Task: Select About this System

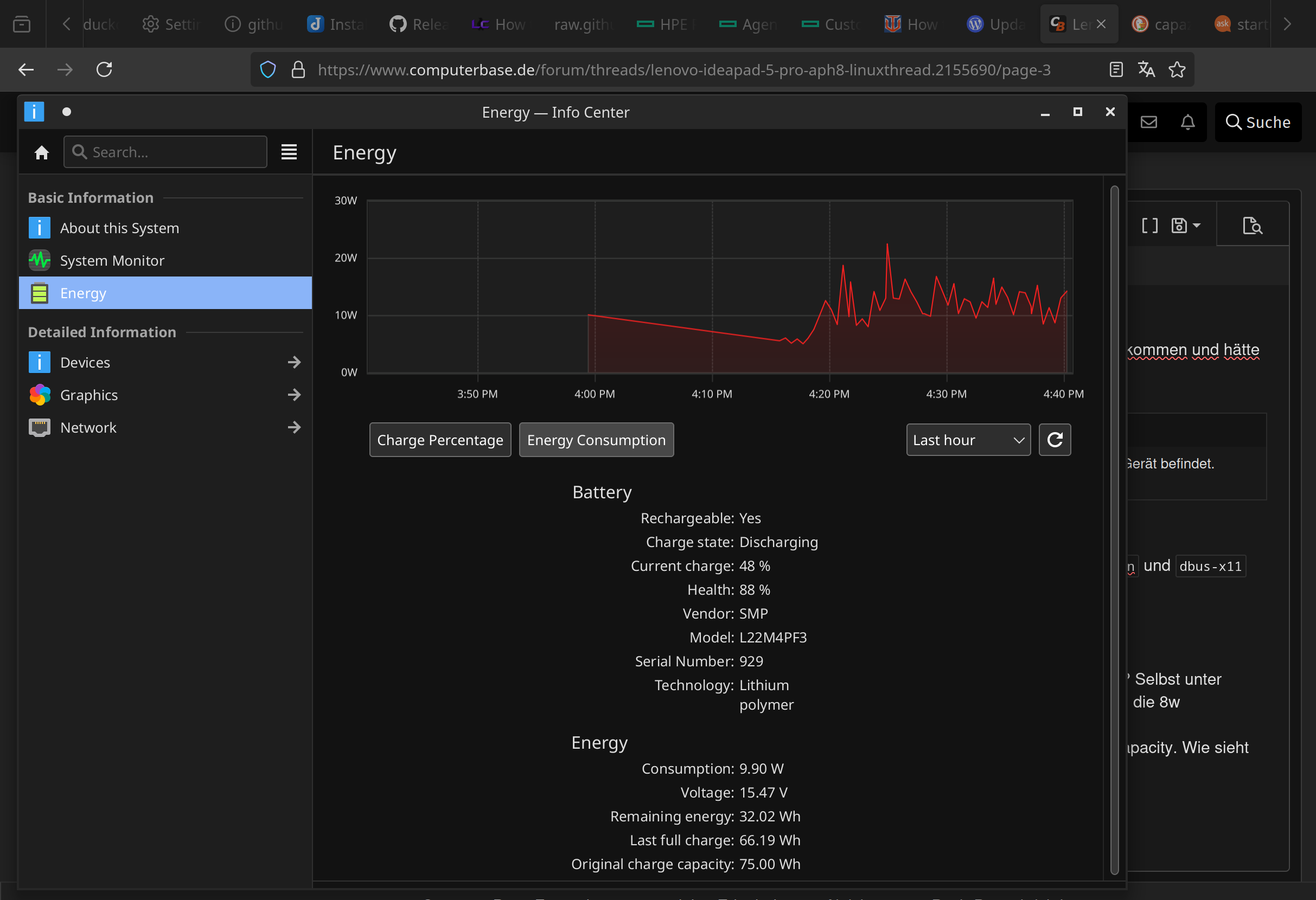Action: coord(119,228)
